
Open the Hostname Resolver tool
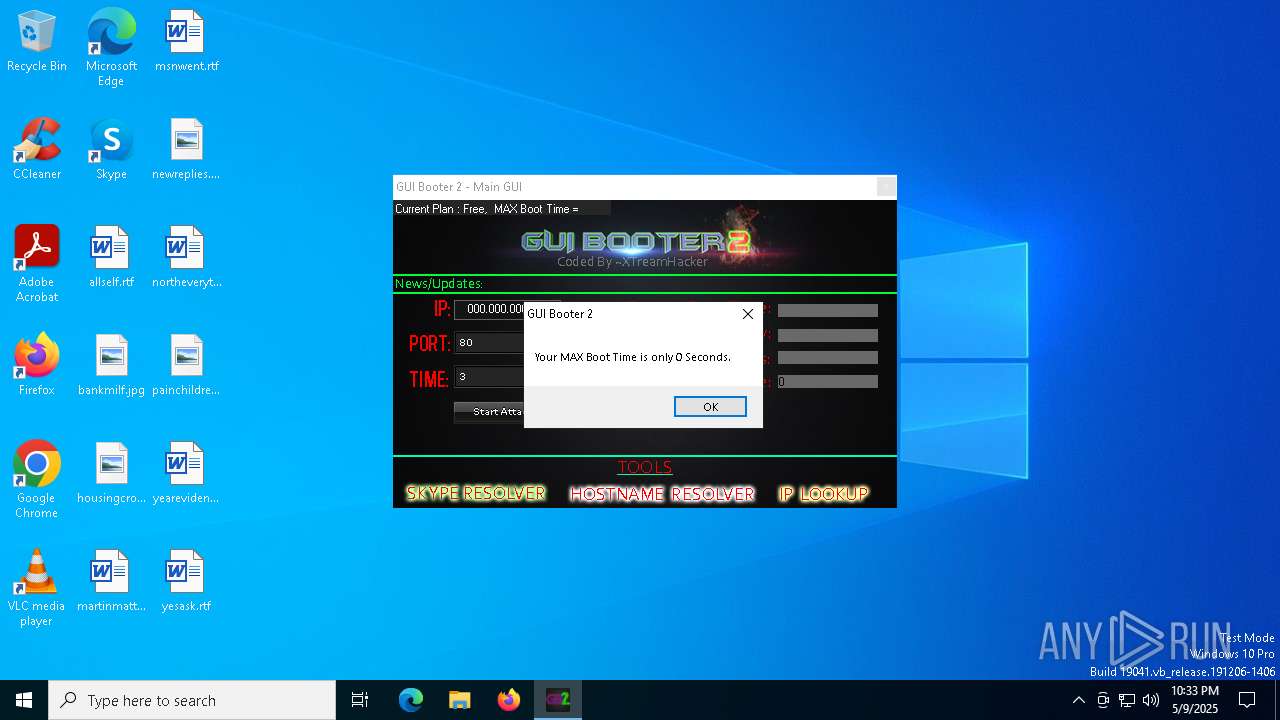(662, 494)
